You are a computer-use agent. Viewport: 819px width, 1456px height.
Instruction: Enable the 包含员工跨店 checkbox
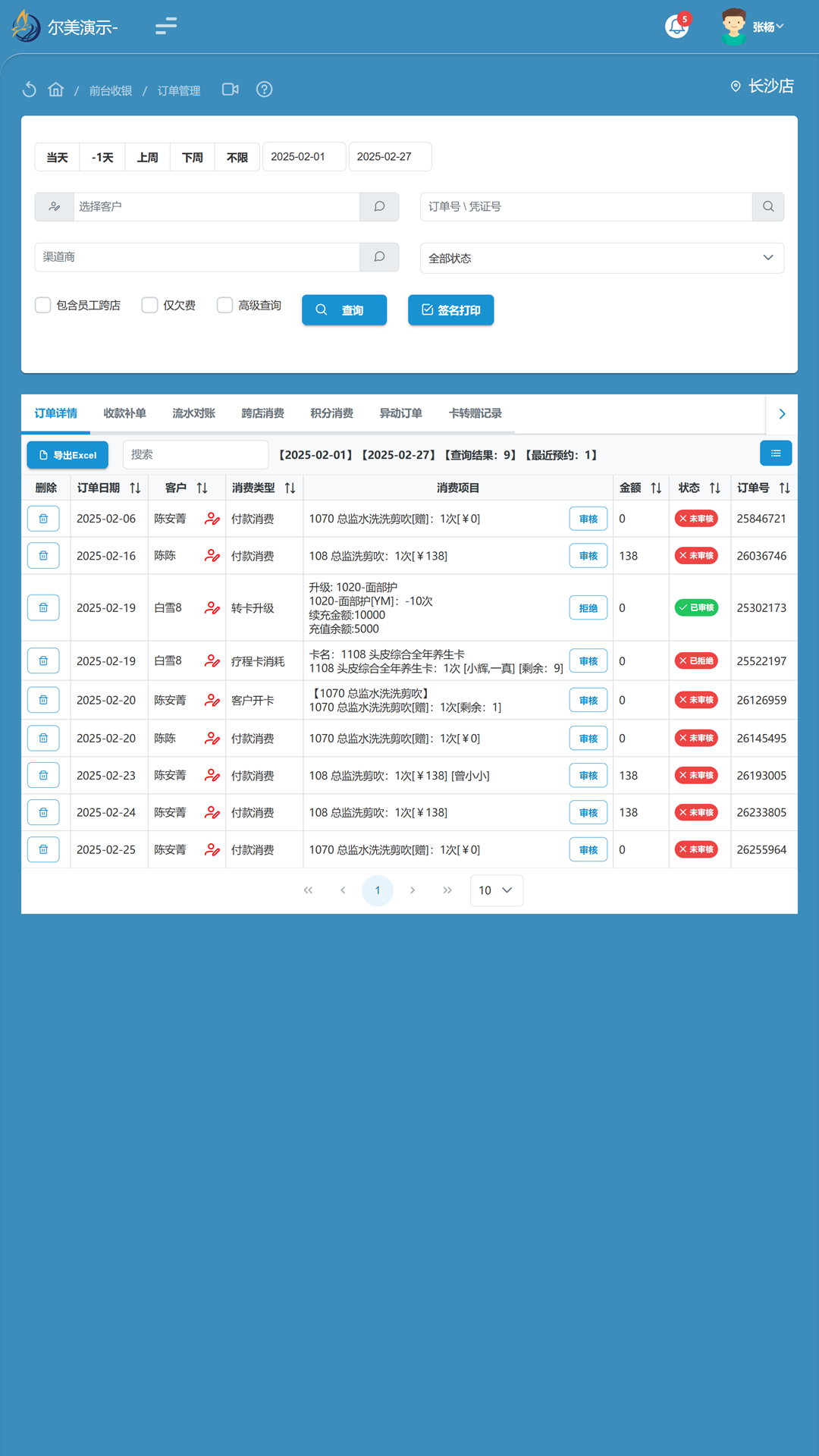pyautogui.click(x=43, y=305)
